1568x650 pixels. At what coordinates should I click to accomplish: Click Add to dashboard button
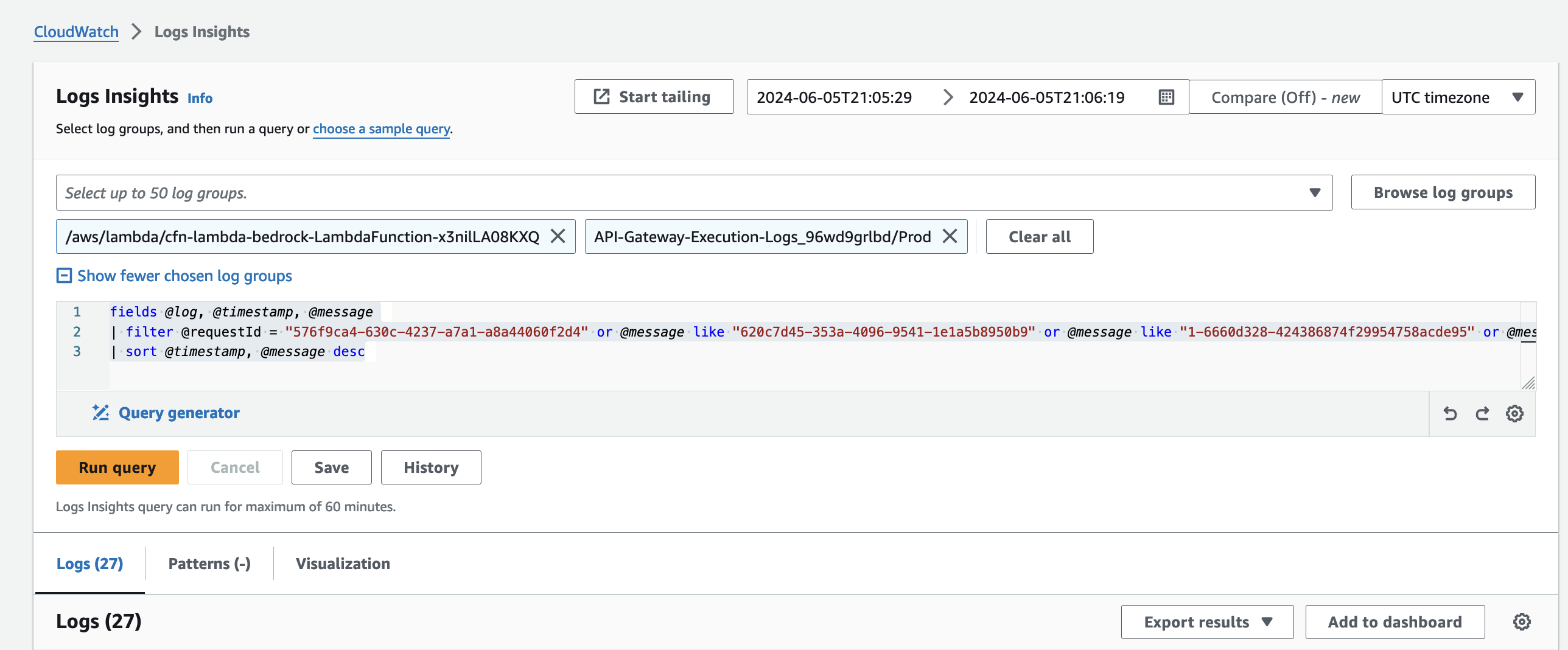tap(1395, 622)
